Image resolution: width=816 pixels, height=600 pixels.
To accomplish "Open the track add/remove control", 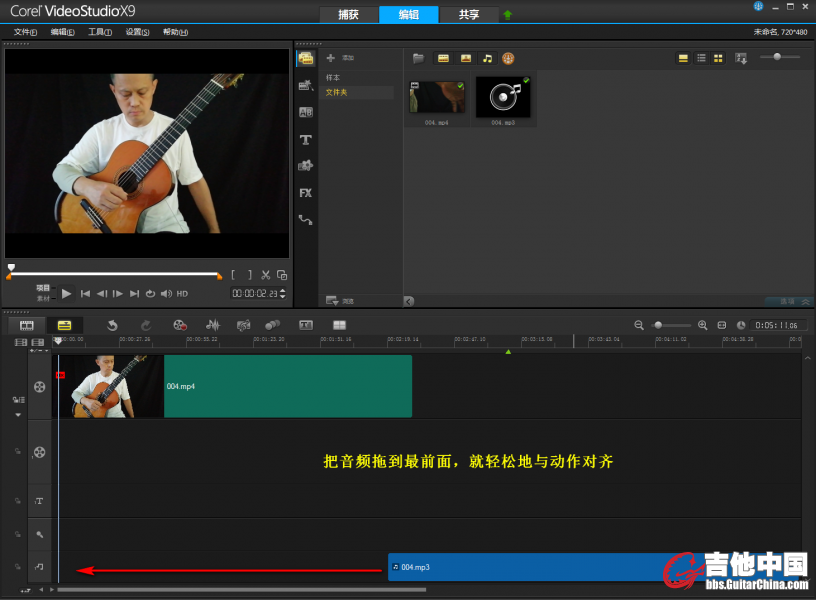I will pos(39,351).
